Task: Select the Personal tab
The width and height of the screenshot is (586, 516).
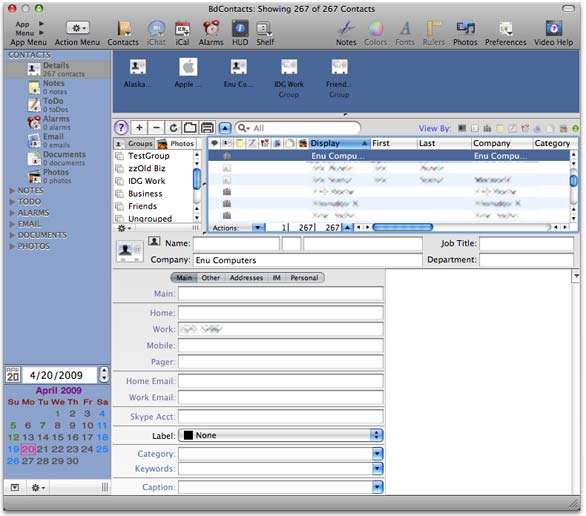Action: coord(304,278)
